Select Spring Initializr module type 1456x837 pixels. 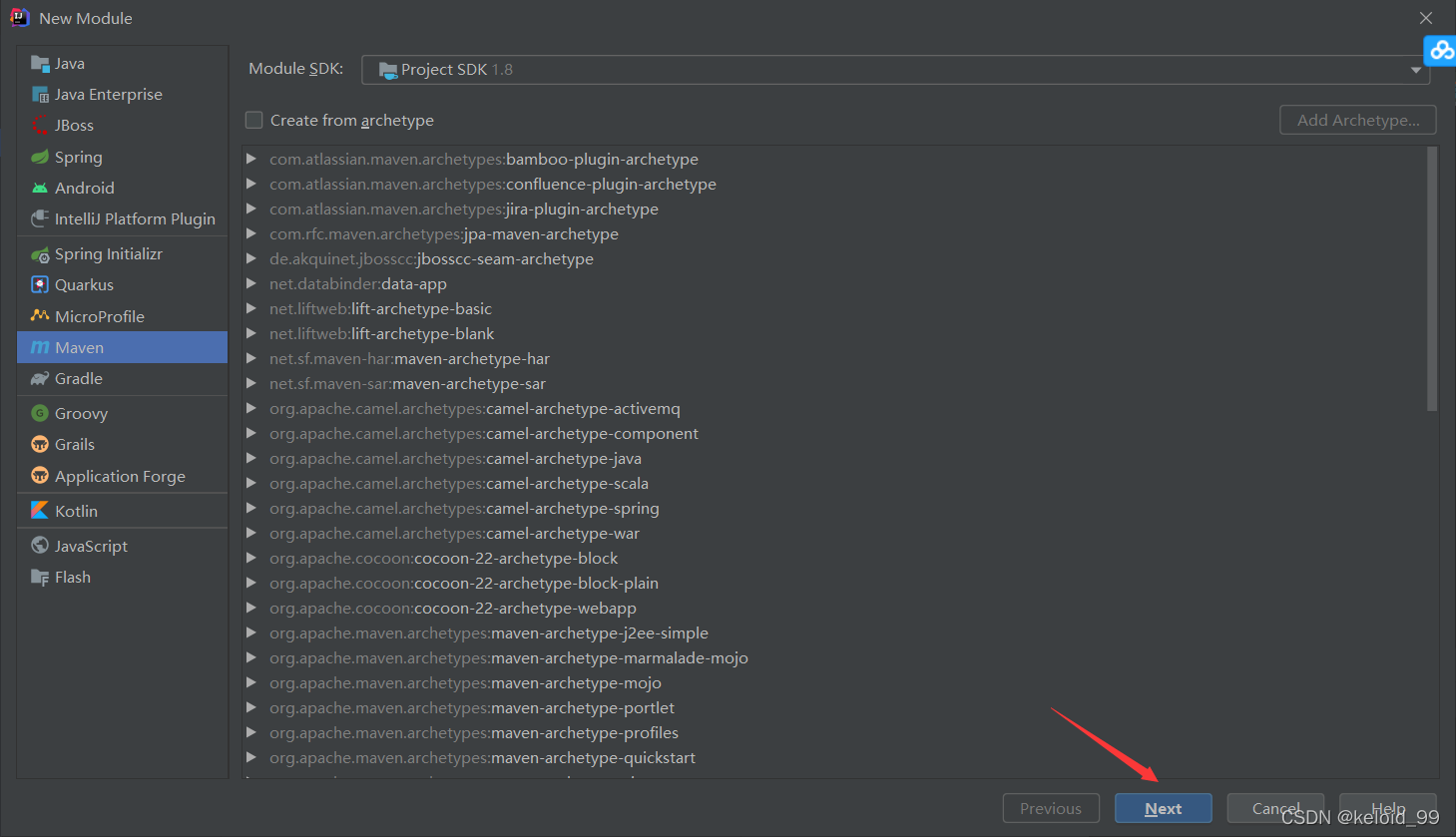tap(123, 254)
